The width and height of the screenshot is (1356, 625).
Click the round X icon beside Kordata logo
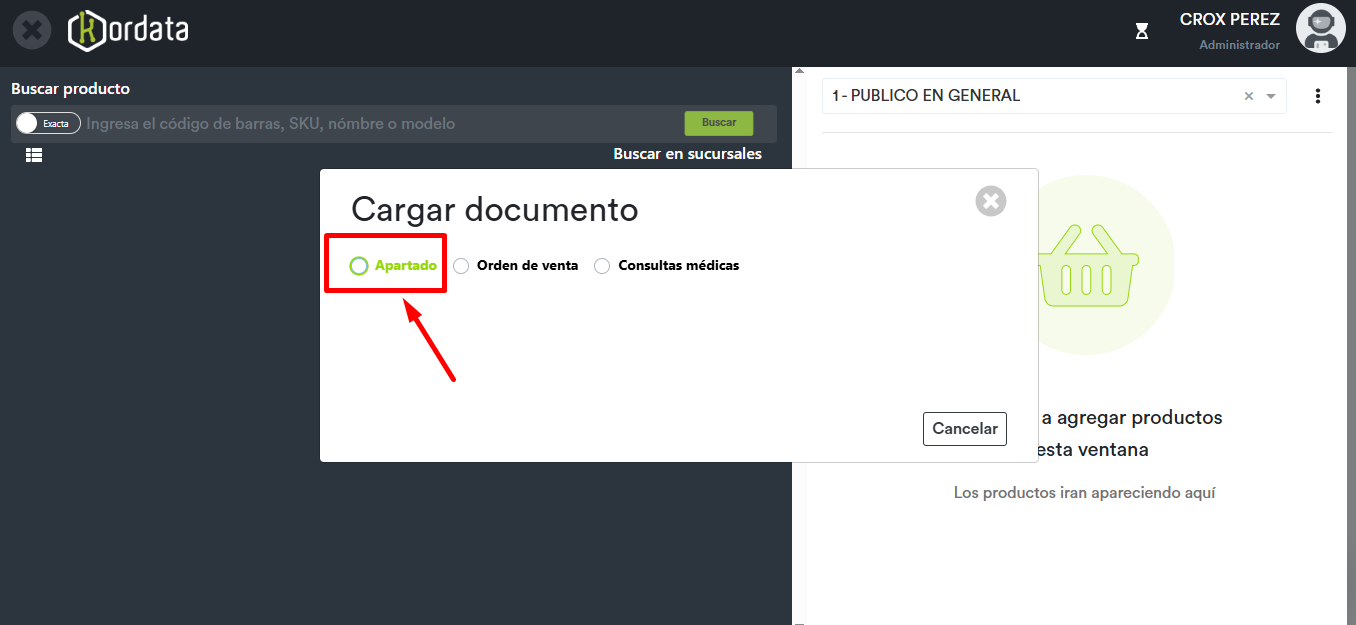coord(32,30)
